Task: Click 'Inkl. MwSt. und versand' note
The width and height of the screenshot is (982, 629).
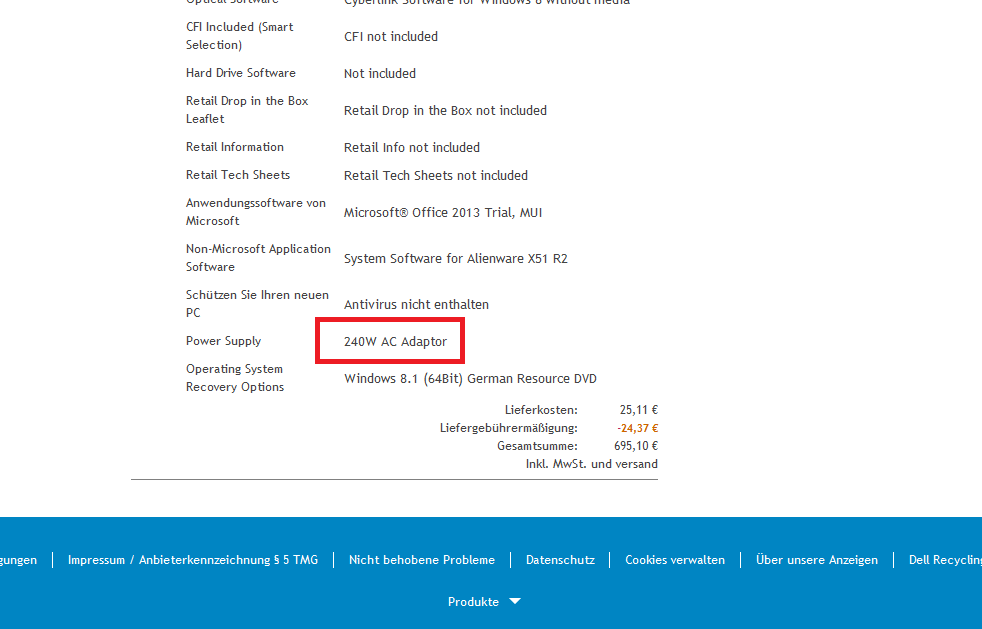Action: pos(591,464)
